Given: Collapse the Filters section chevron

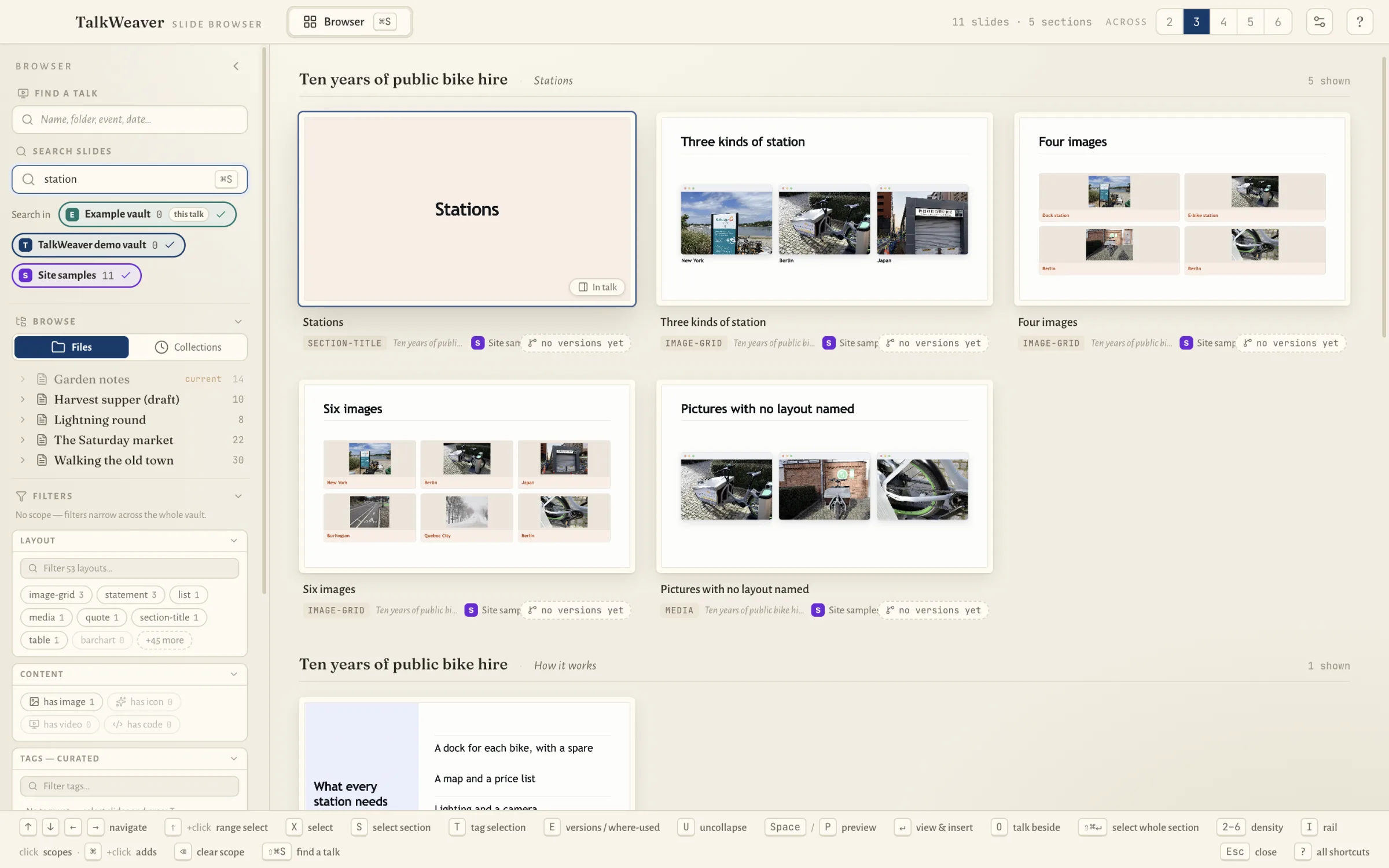Looking at the screenshot, I should [x=238, y=496].
